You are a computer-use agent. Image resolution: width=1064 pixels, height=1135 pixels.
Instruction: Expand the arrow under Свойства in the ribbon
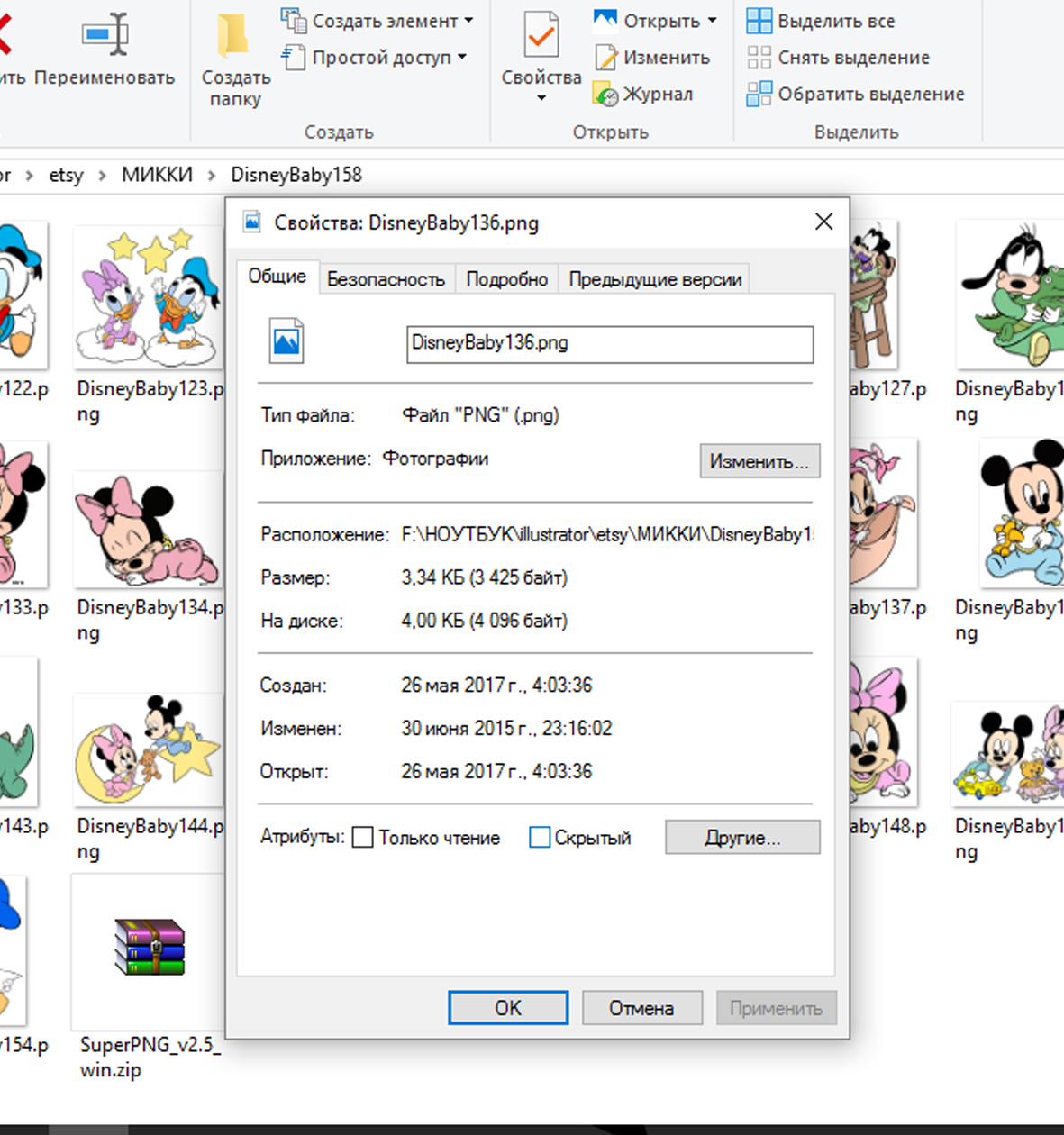541,98
